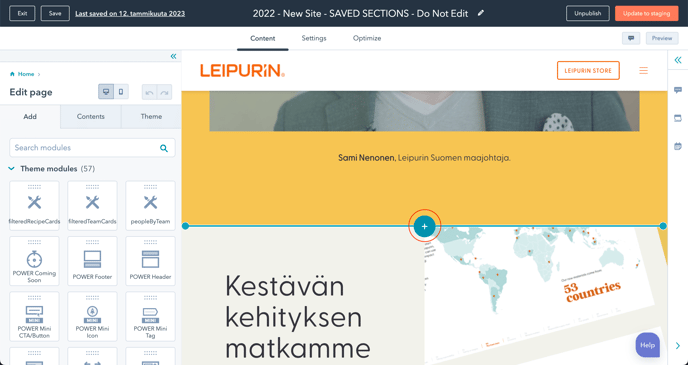The width and height of the screenshot is (688, 365).
Task: Click the Preview button
Action: [662, 38]
